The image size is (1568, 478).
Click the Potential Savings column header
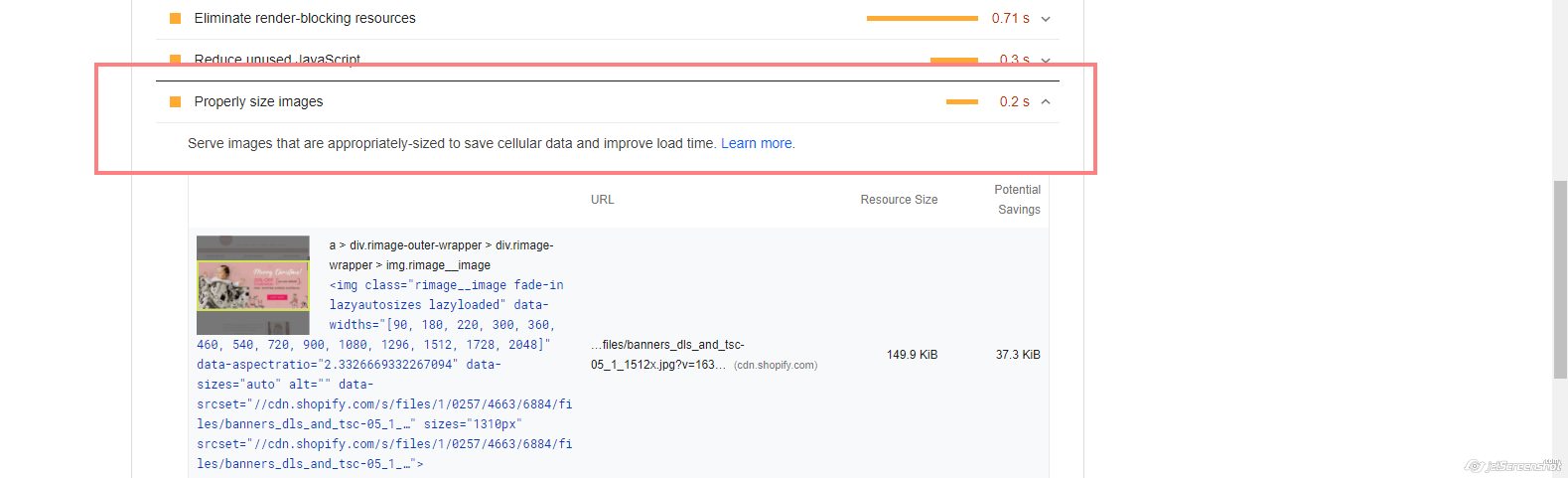[1018, 200]
